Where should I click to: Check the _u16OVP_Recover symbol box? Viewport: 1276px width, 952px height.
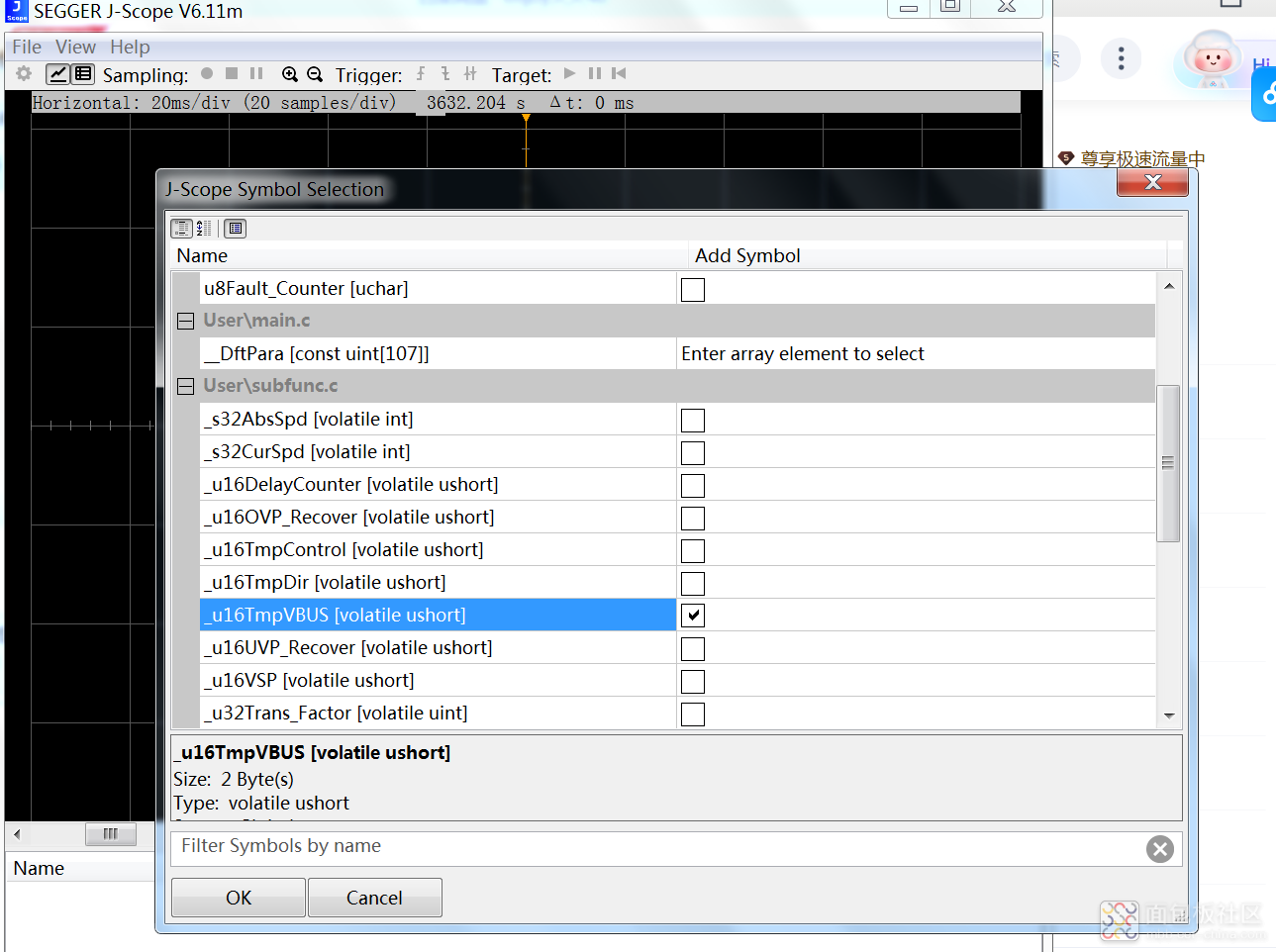point(693,519)
